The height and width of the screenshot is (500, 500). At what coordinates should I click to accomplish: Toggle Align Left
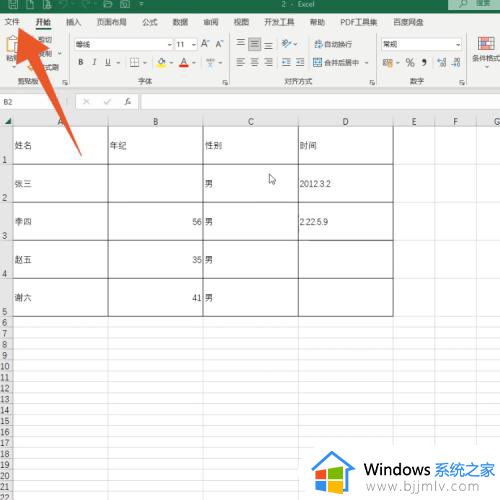[241, 62]
